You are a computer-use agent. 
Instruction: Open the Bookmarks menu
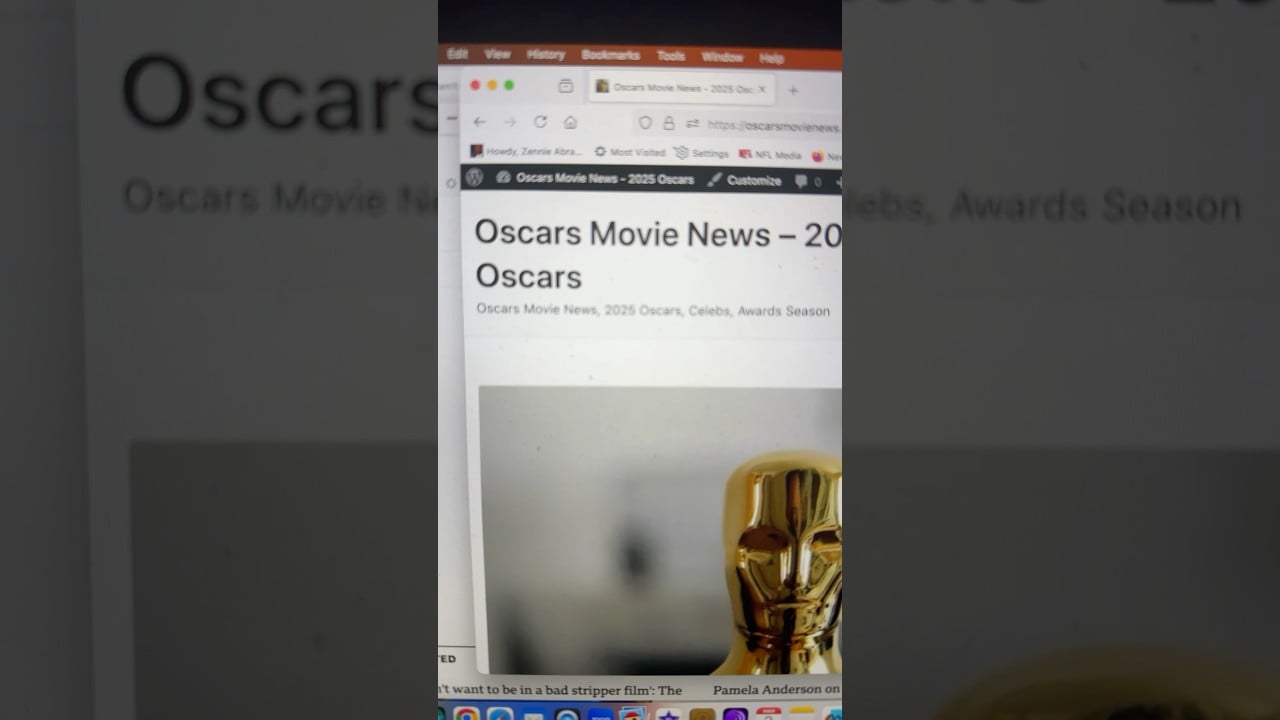coord(611,56)
